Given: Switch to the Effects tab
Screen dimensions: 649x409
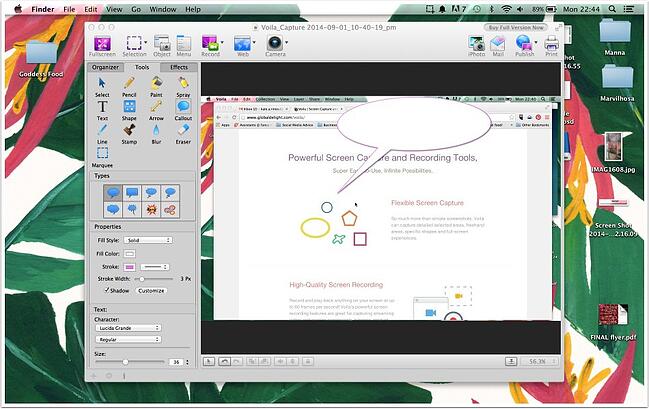Looking at the screenshot, I should click(179, 67).
